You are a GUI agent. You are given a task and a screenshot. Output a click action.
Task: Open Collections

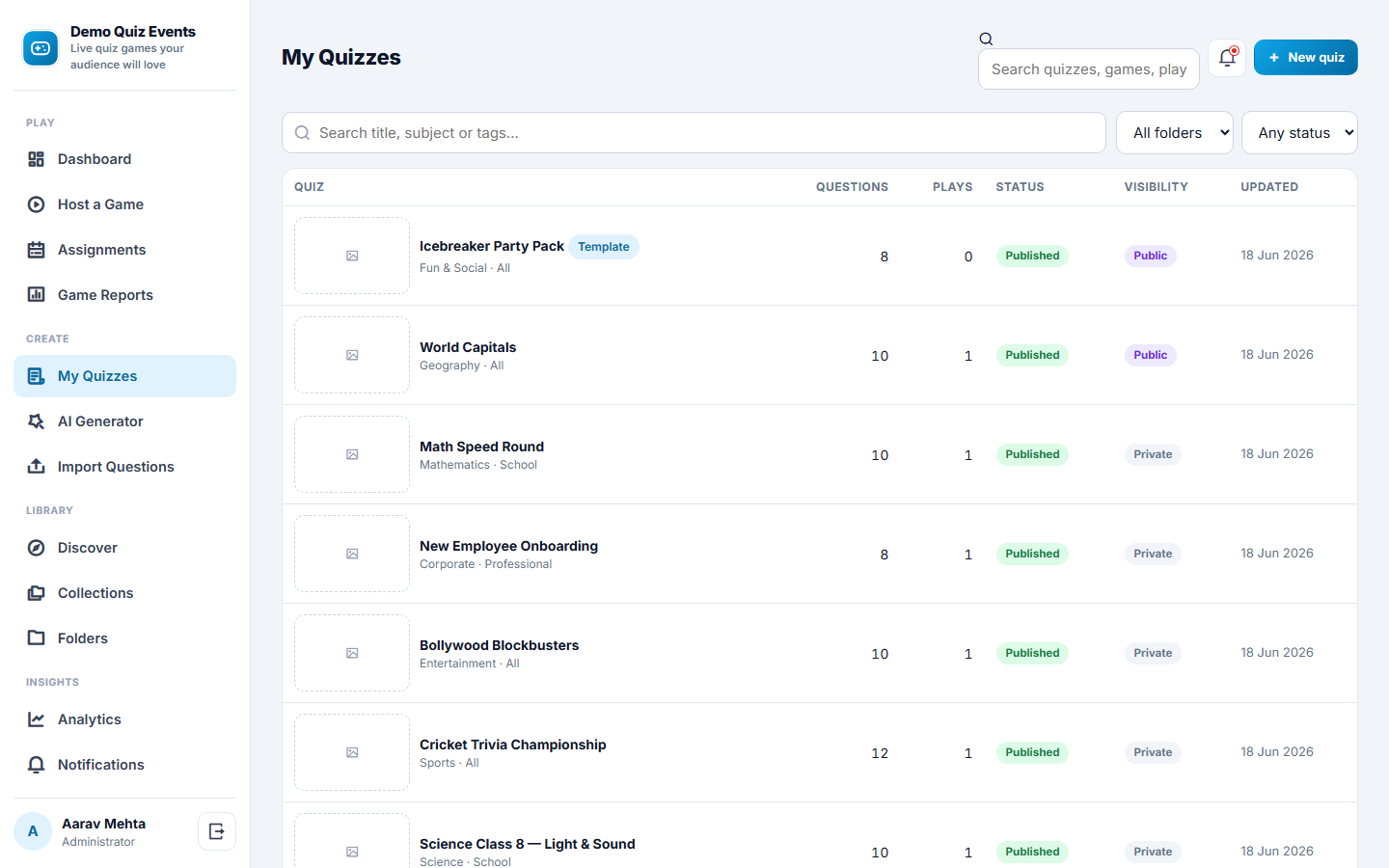pyautogui.click(x=124, y=593)
